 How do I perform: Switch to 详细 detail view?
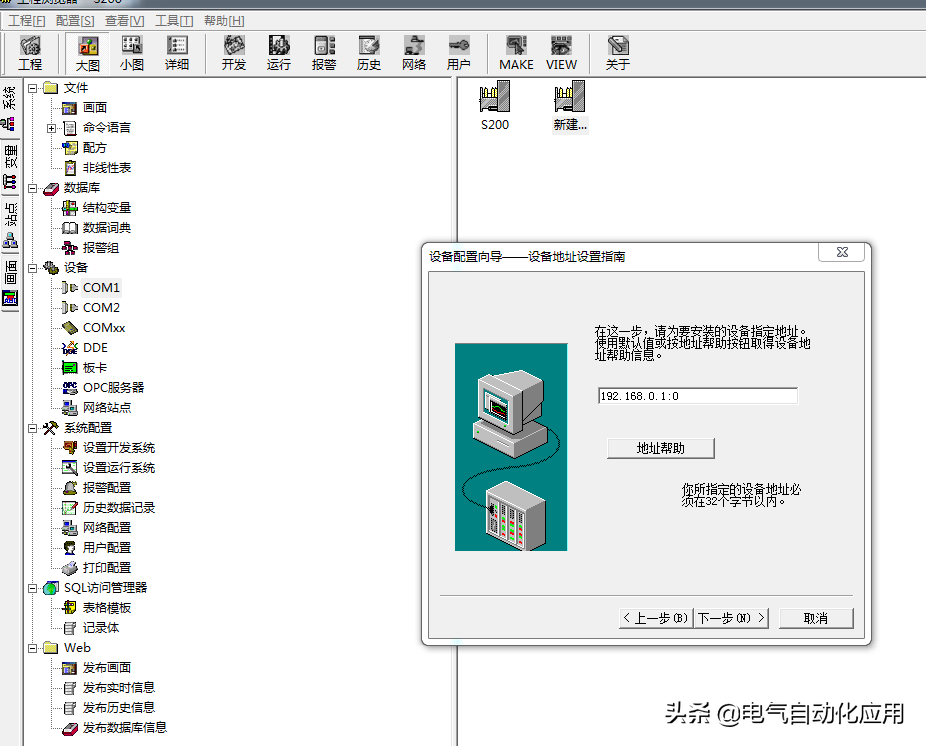[x=177, y=53]
